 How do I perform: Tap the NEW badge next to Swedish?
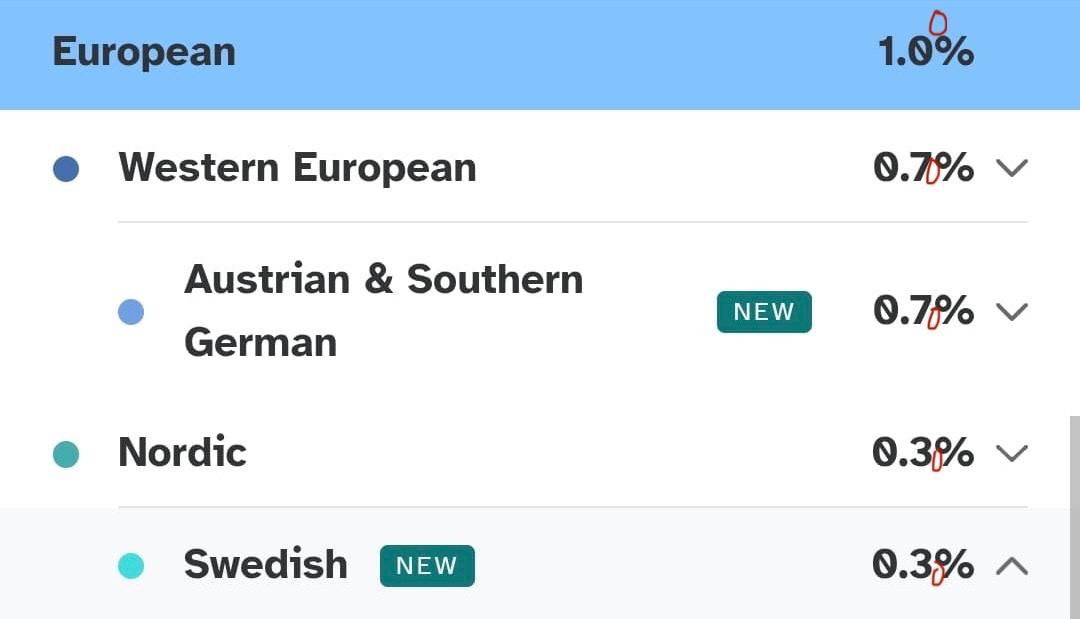427,566
